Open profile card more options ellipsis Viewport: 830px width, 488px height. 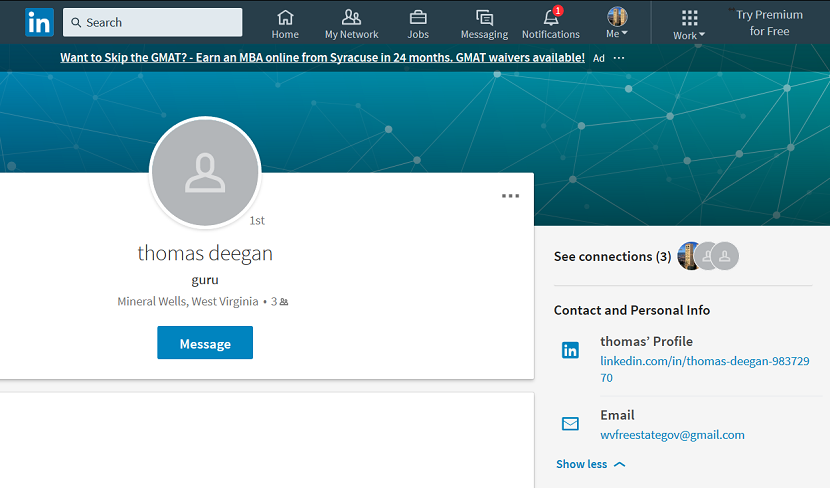click(510, 196)
